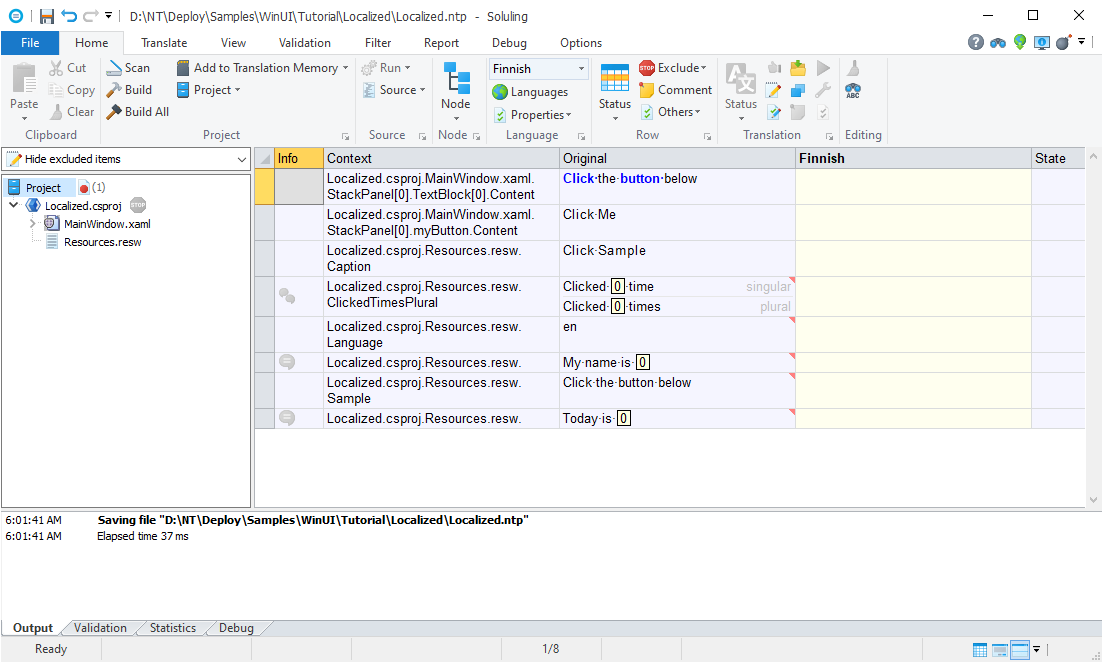Viewport: 1103px width, 663px height.
Task: Click the Scan tool in Project group
Action: click(128, 67)
